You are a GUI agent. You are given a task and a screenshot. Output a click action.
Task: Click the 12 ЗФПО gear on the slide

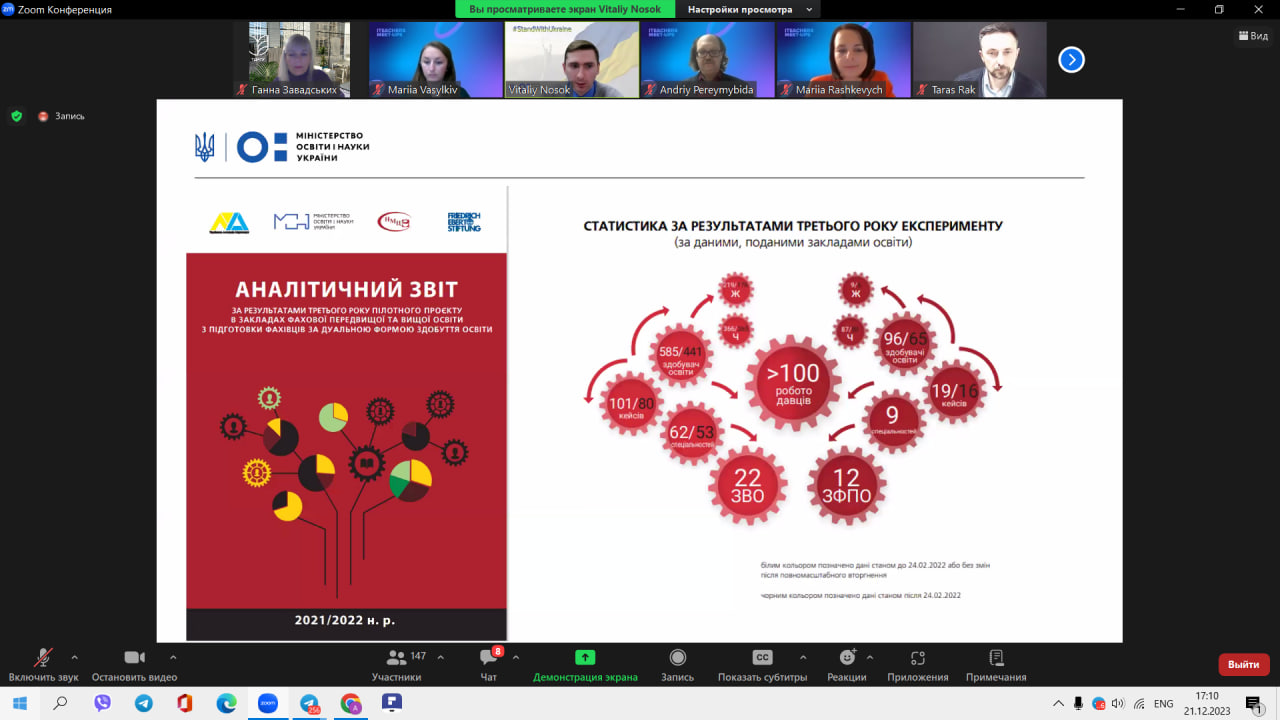pos(846,486)
